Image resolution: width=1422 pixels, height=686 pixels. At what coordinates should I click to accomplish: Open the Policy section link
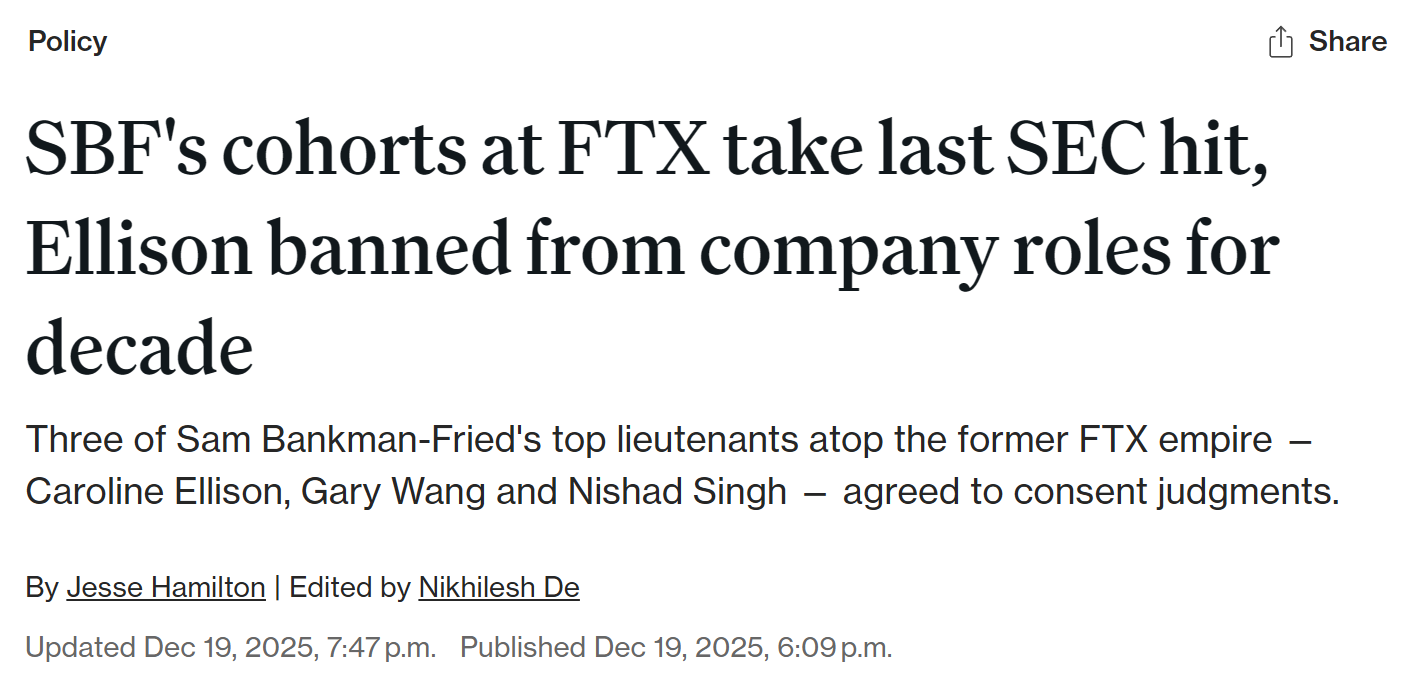(x=67, y=42)
